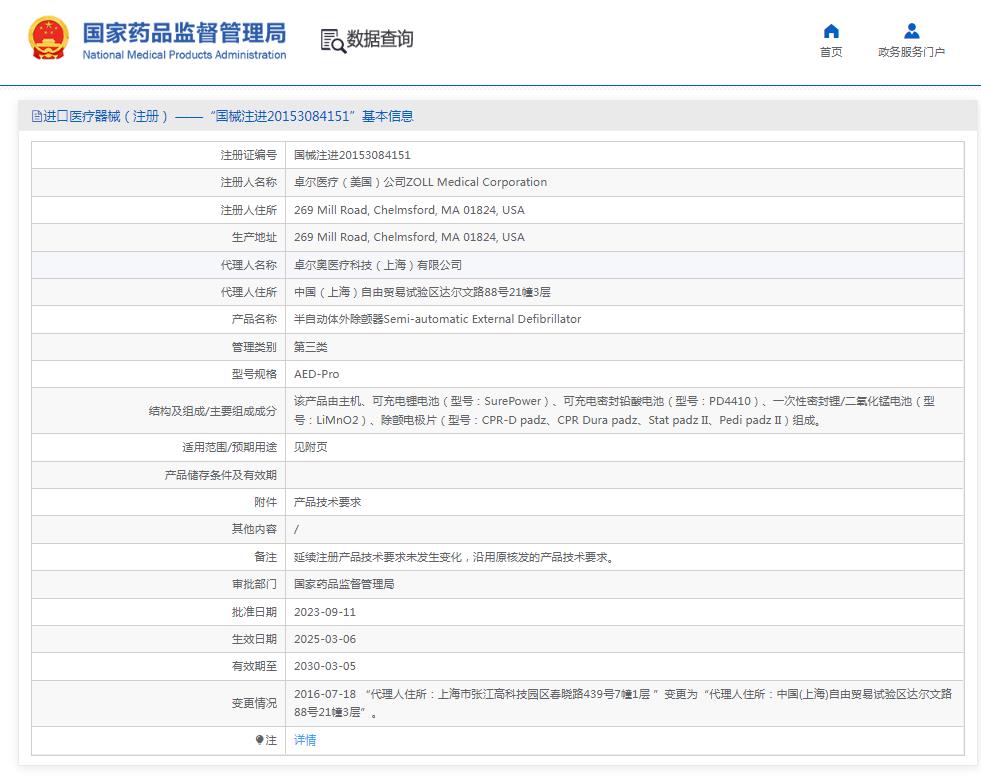981x778 pixels.
Task: Click the 变更情况 label
Action: (254, 703)
